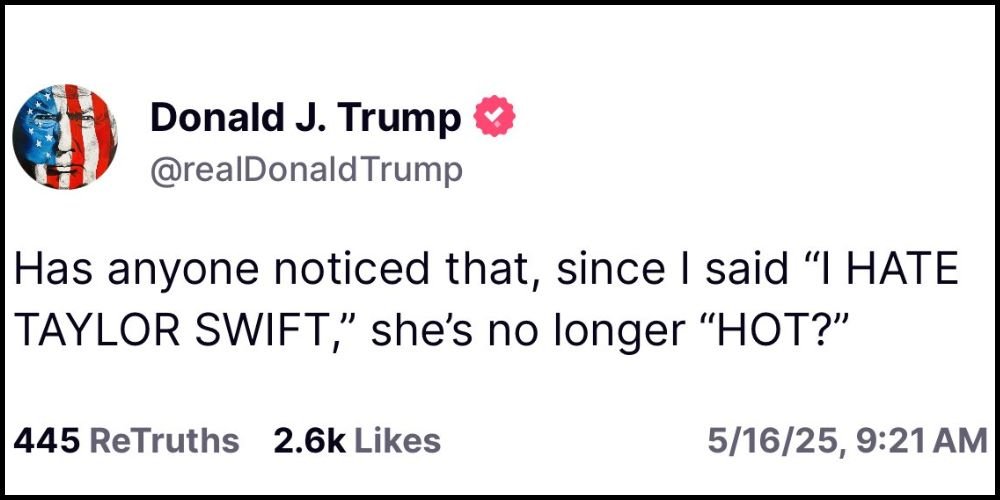1000x500 pixels.
Task: Click the number 445 in stats
Action: click(47, 440)
